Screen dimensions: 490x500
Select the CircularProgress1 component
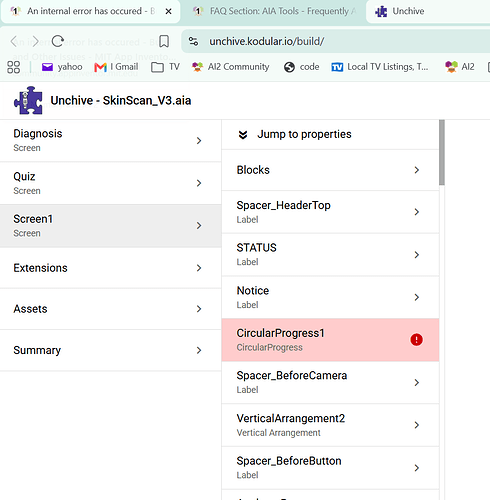pos(330,340)
